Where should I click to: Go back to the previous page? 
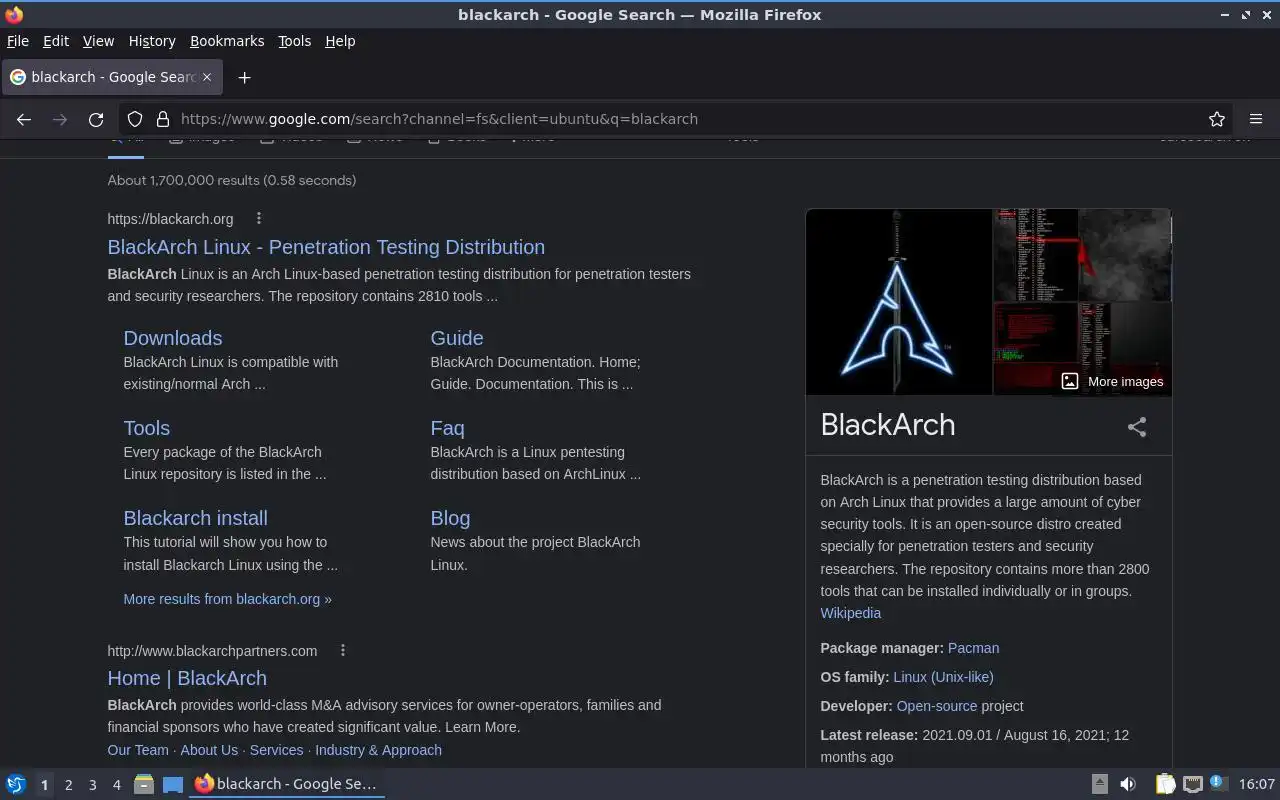24,119
